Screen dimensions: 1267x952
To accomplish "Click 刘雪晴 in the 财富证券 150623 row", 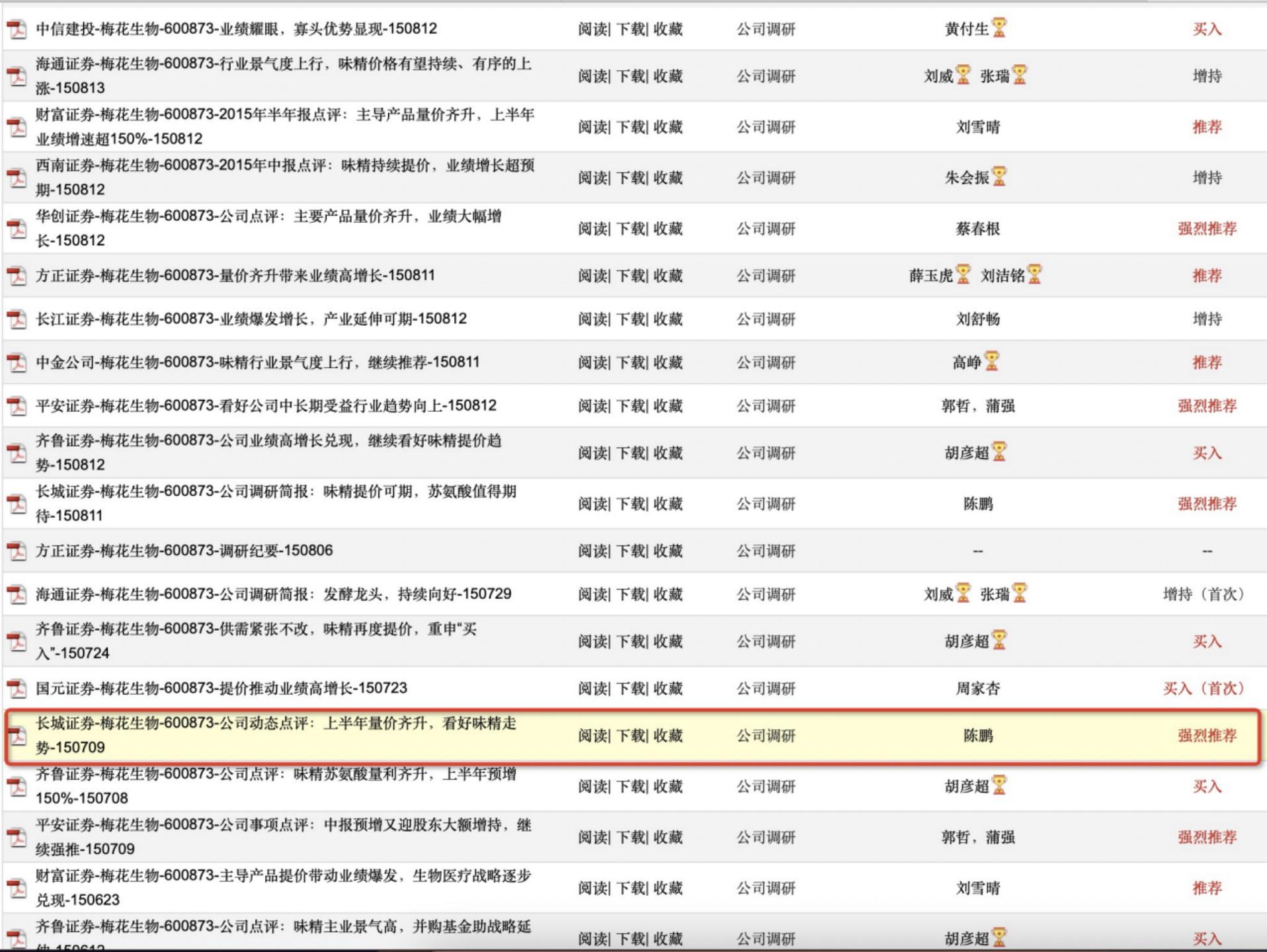I will [978, 889].
